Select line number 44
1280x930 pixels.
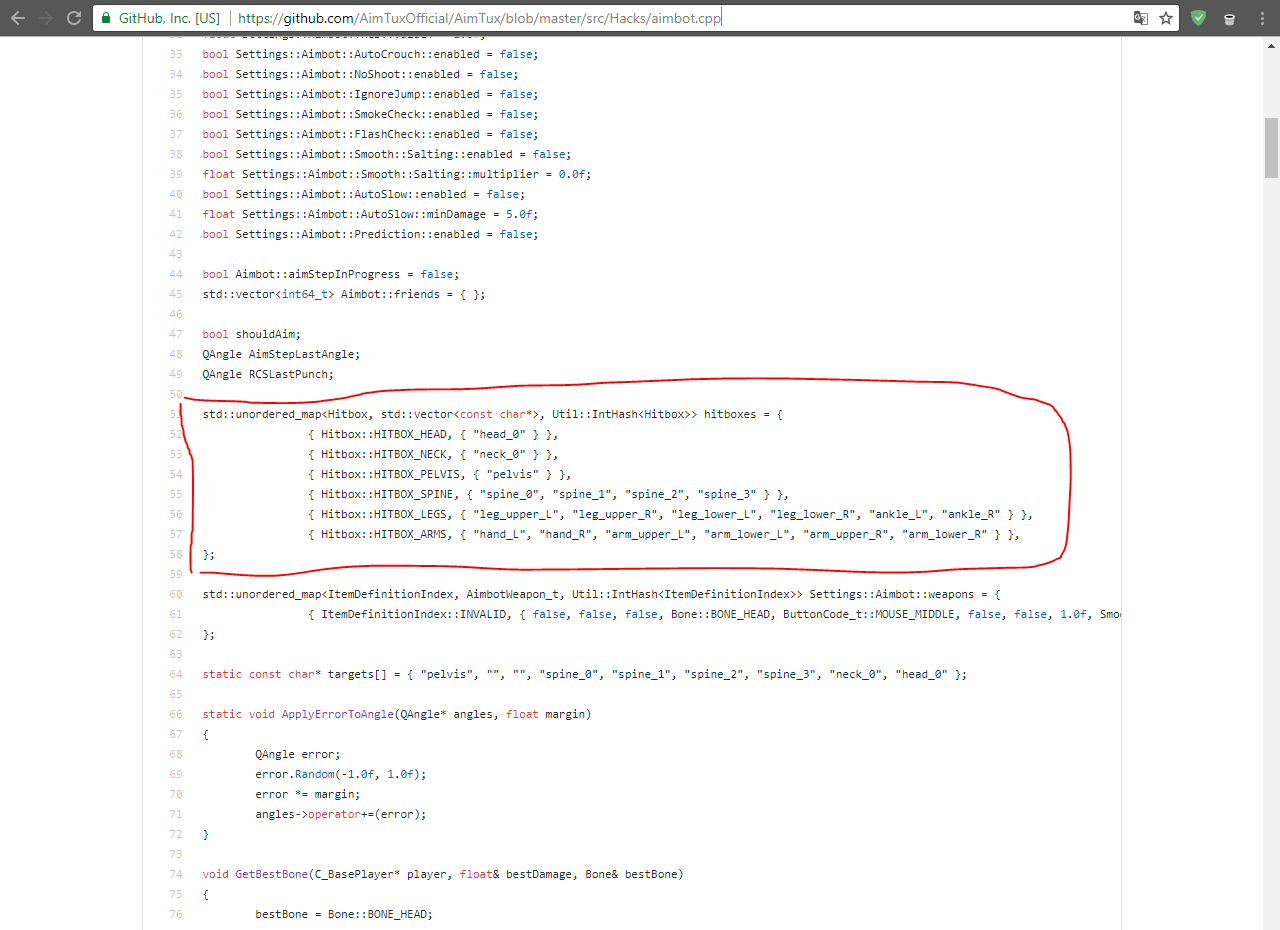coord(176,274)
